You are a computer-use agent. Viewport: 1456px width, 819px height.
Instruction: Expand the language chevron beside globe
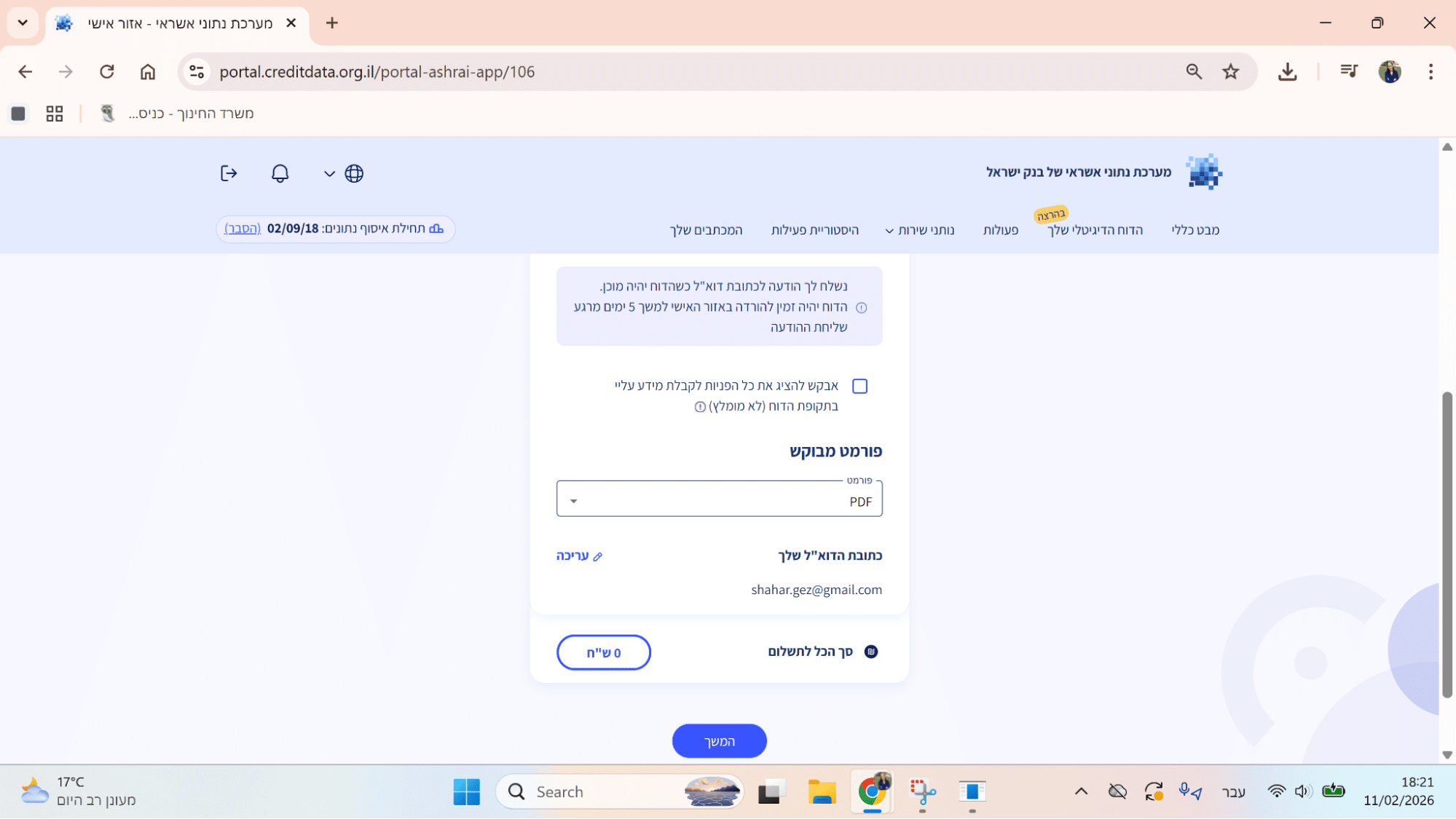click(x=329, y=174)
